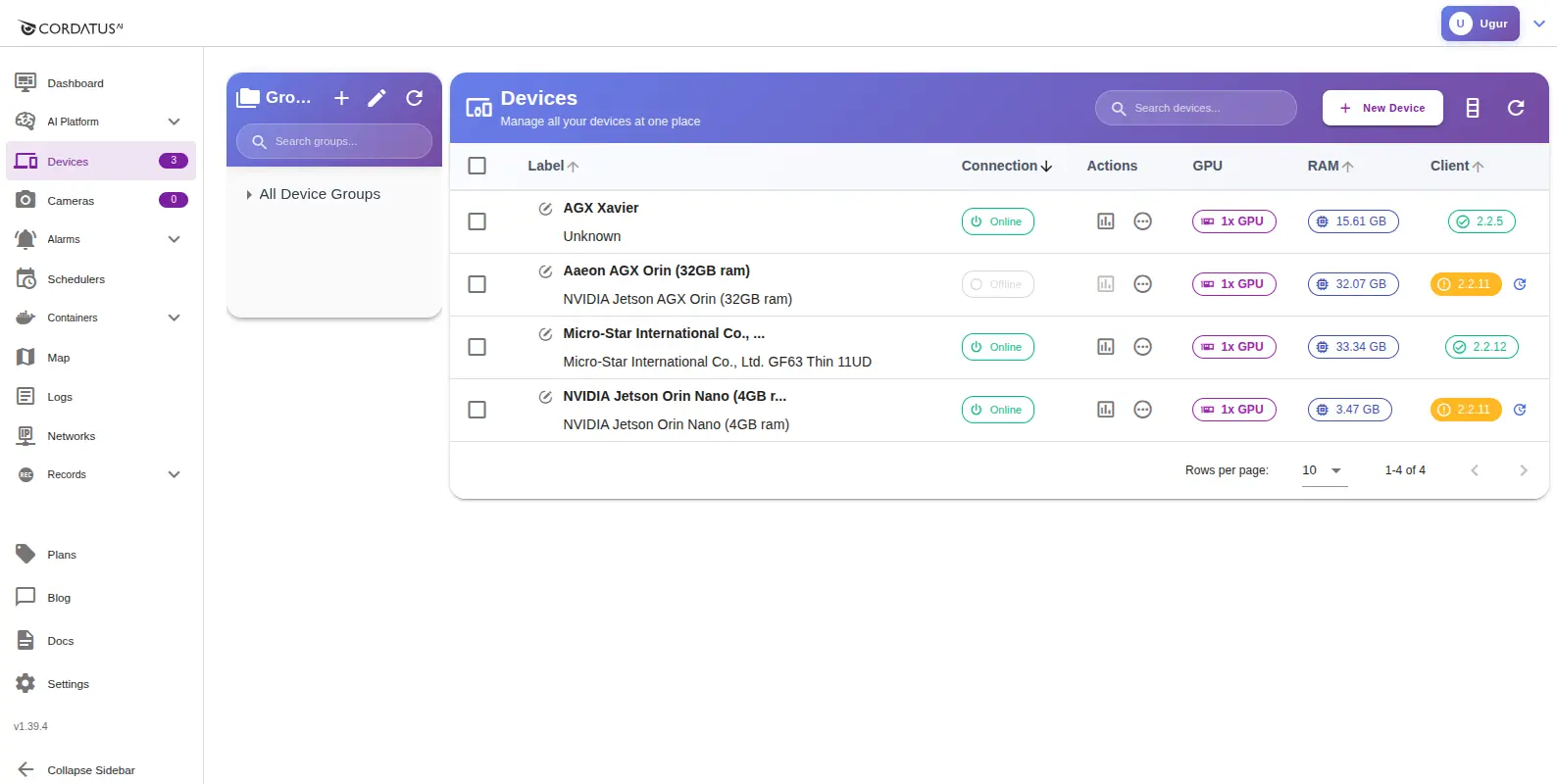Click 3.47 GB RAM chip
Image resolution: width=1557 pixels, height=784 pixels.
1349,410
